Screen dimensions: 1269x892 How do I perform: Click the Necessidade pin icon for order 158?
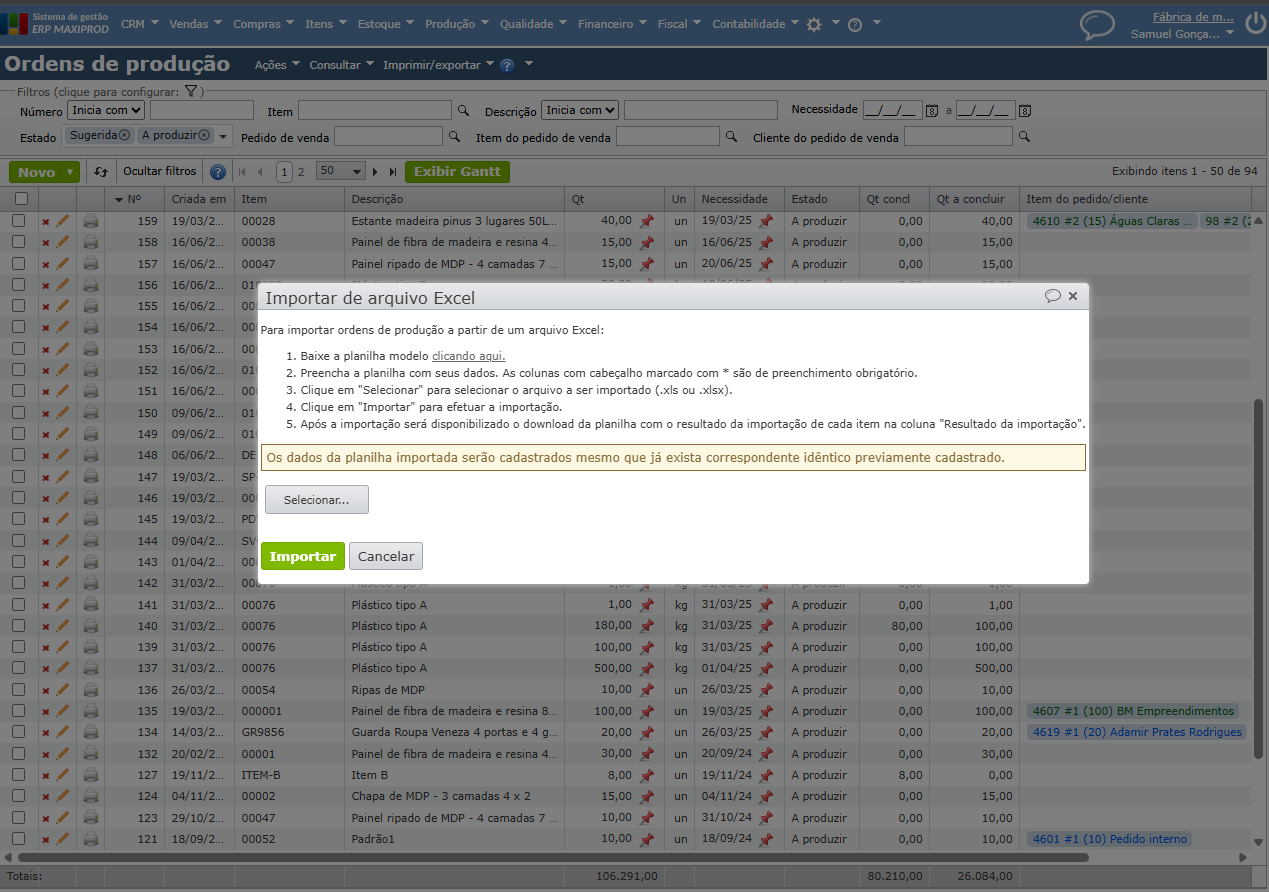[x=766, y=242]
